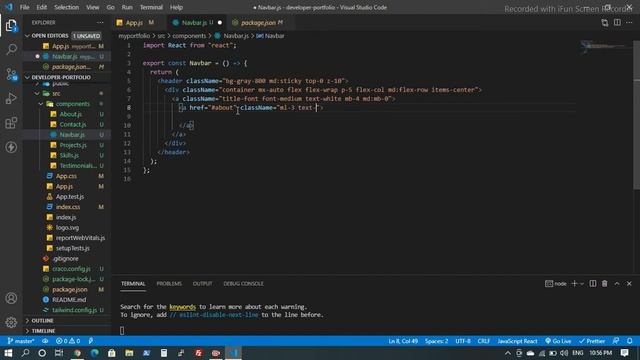Click the editor vertical scrollbar

(636, 114)
